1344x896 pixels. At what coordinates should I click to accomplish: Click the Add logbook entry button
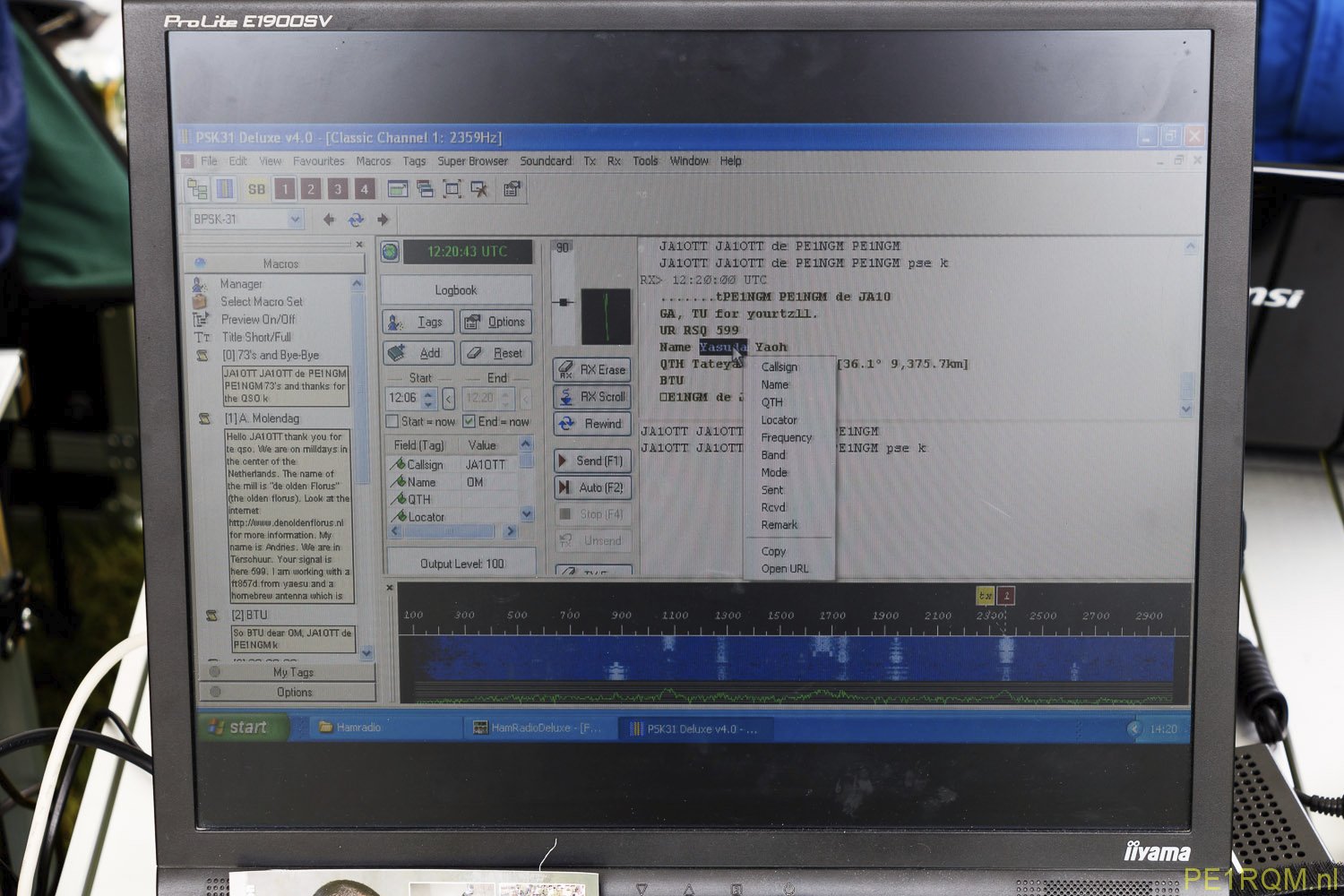(418, 353)
